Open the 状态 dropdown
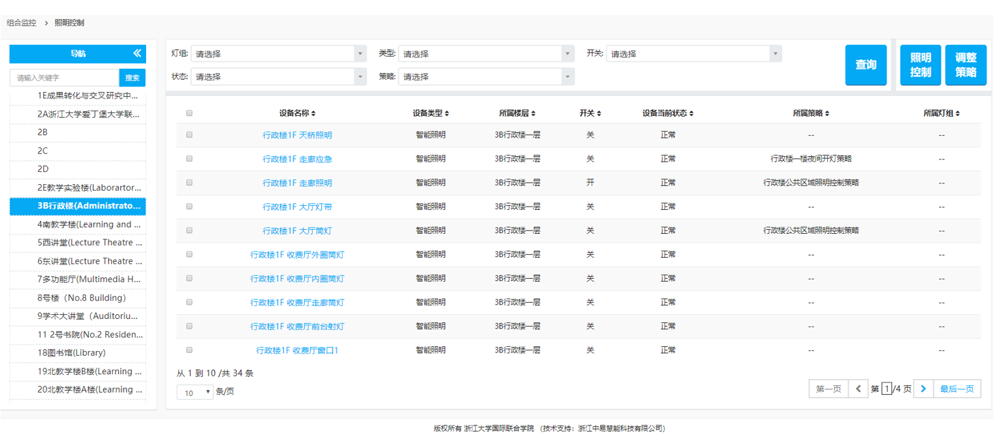The height and width of the screenshot is (439, 1000). click(279, 77)
